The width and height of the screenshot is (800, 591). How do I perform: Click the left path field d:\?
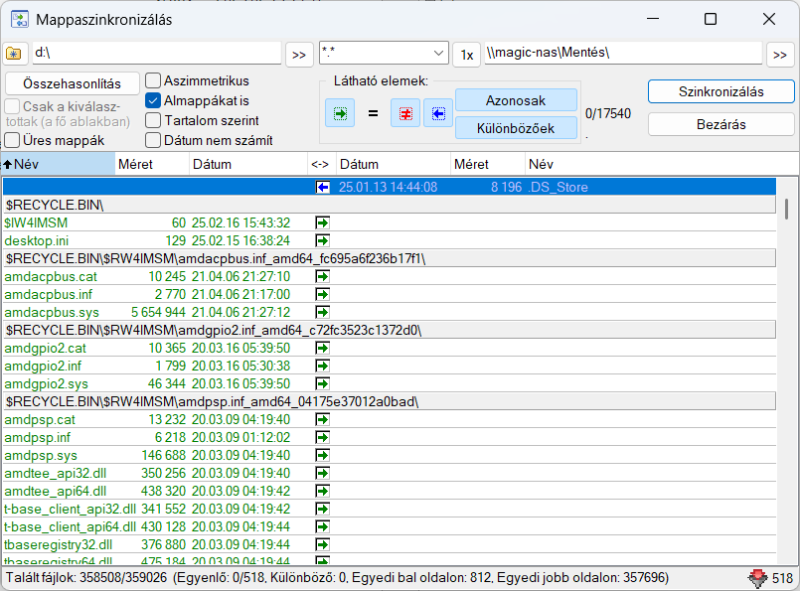click(157, 53)
